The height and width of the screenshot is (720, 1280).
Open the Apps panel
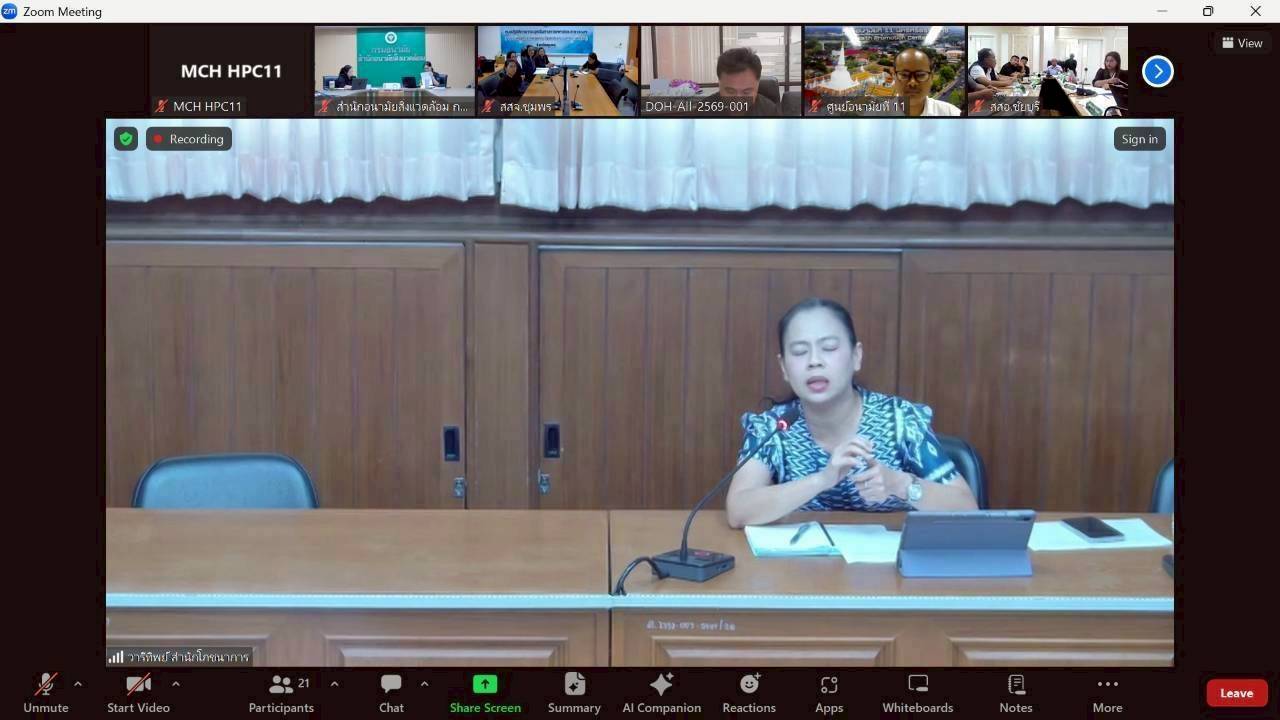[x=828, y=693]
